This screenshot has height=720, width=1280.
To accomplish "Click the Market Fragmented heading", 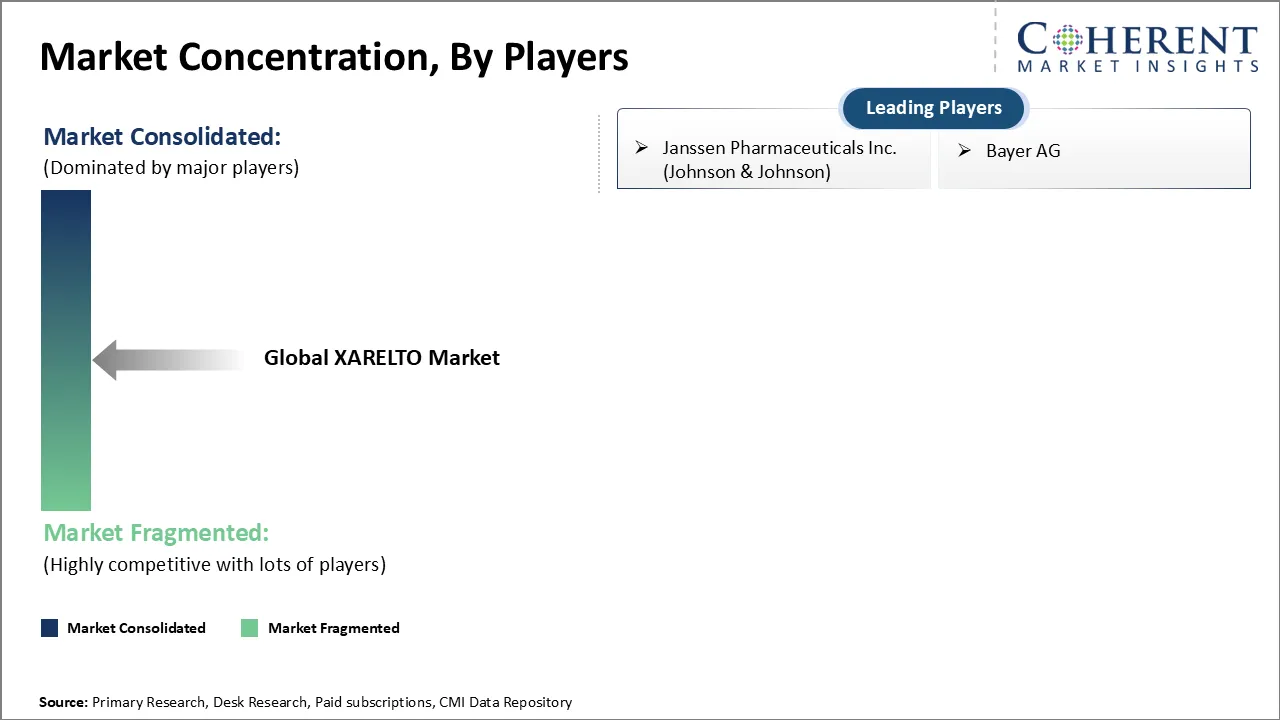I will [156, 533].
